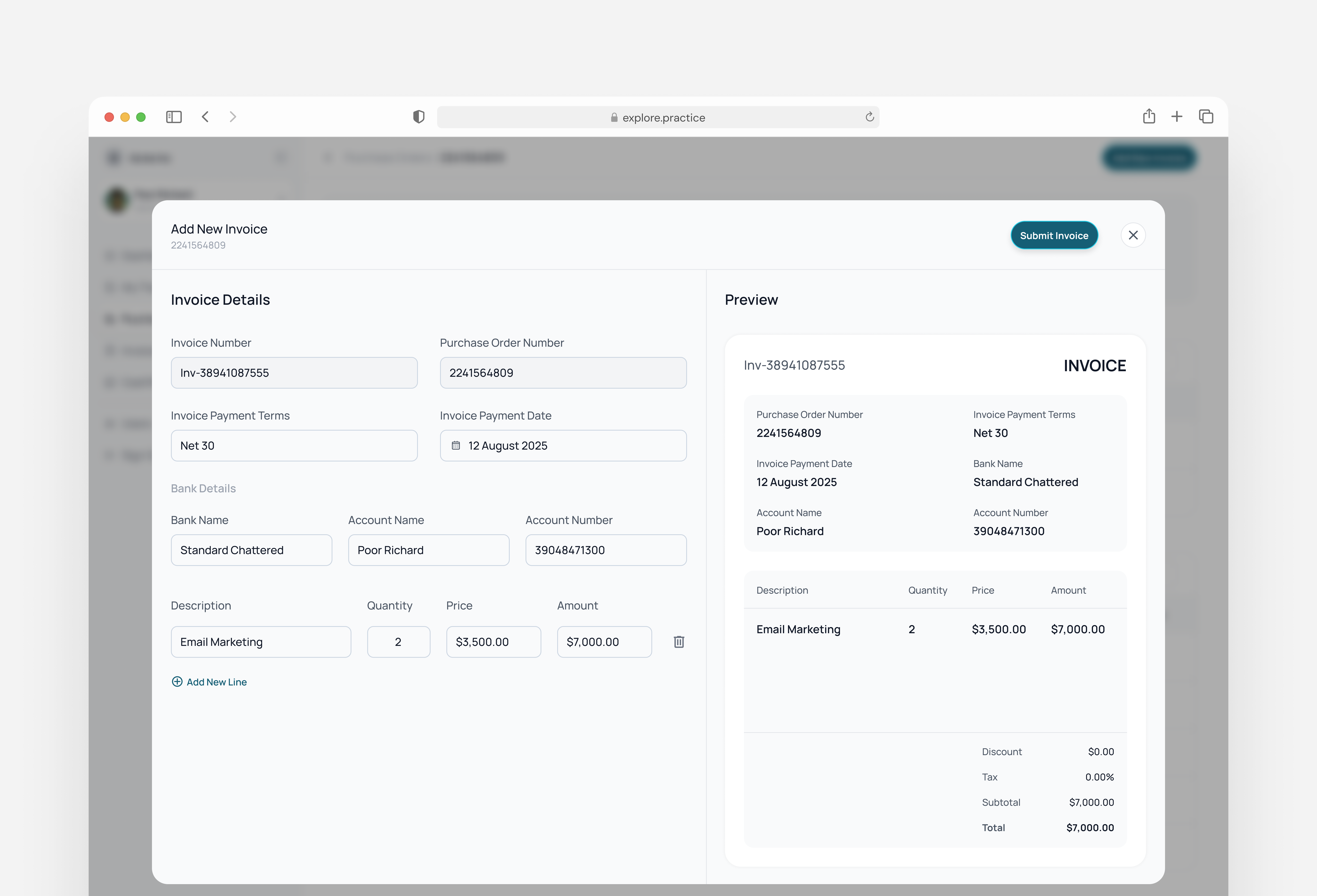Delete the Email Marketing line item
1317x896 pixels.
coord(679,642)
